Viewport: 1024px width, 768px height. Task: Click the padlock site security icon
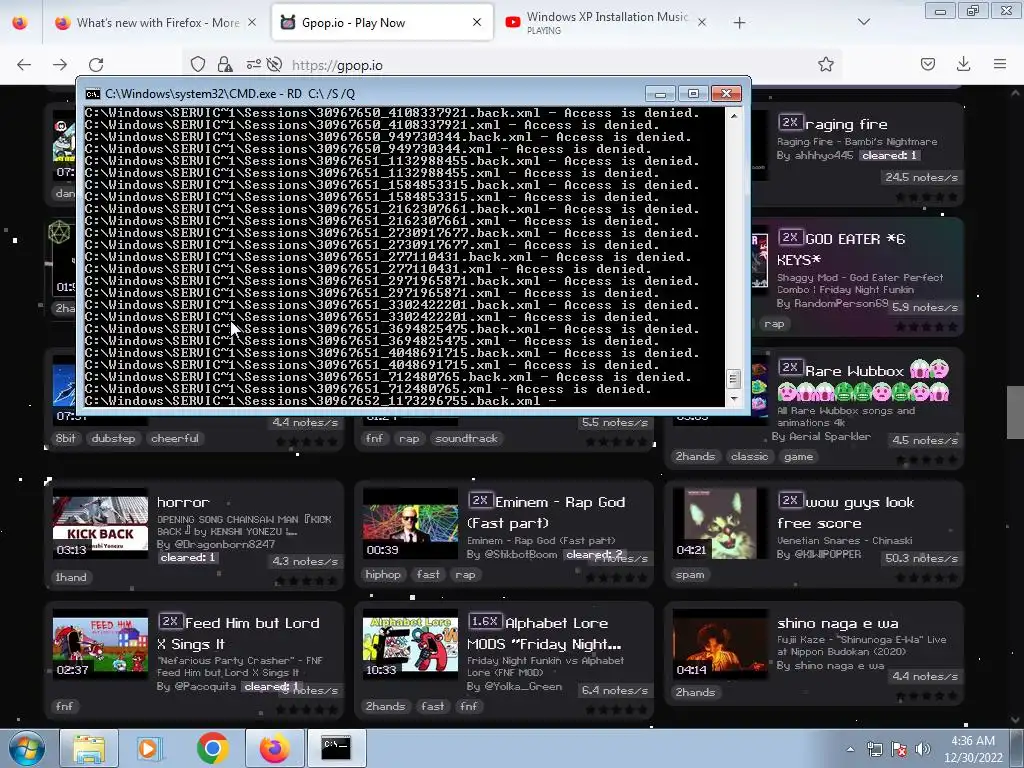tap(225, 64)
